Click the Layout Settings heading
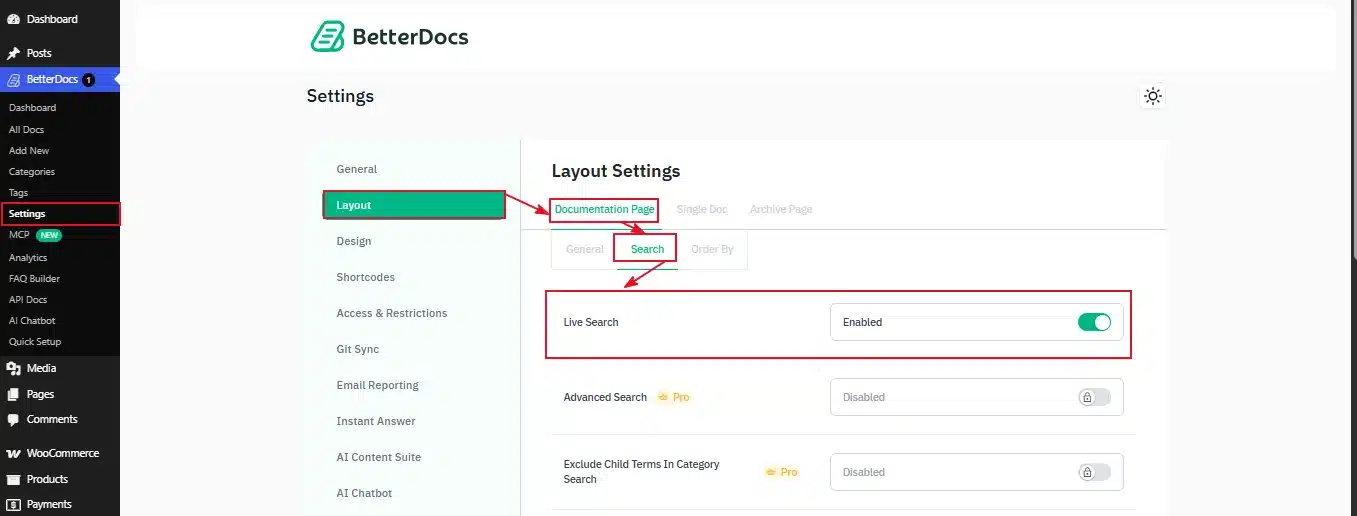 point(616,171)
